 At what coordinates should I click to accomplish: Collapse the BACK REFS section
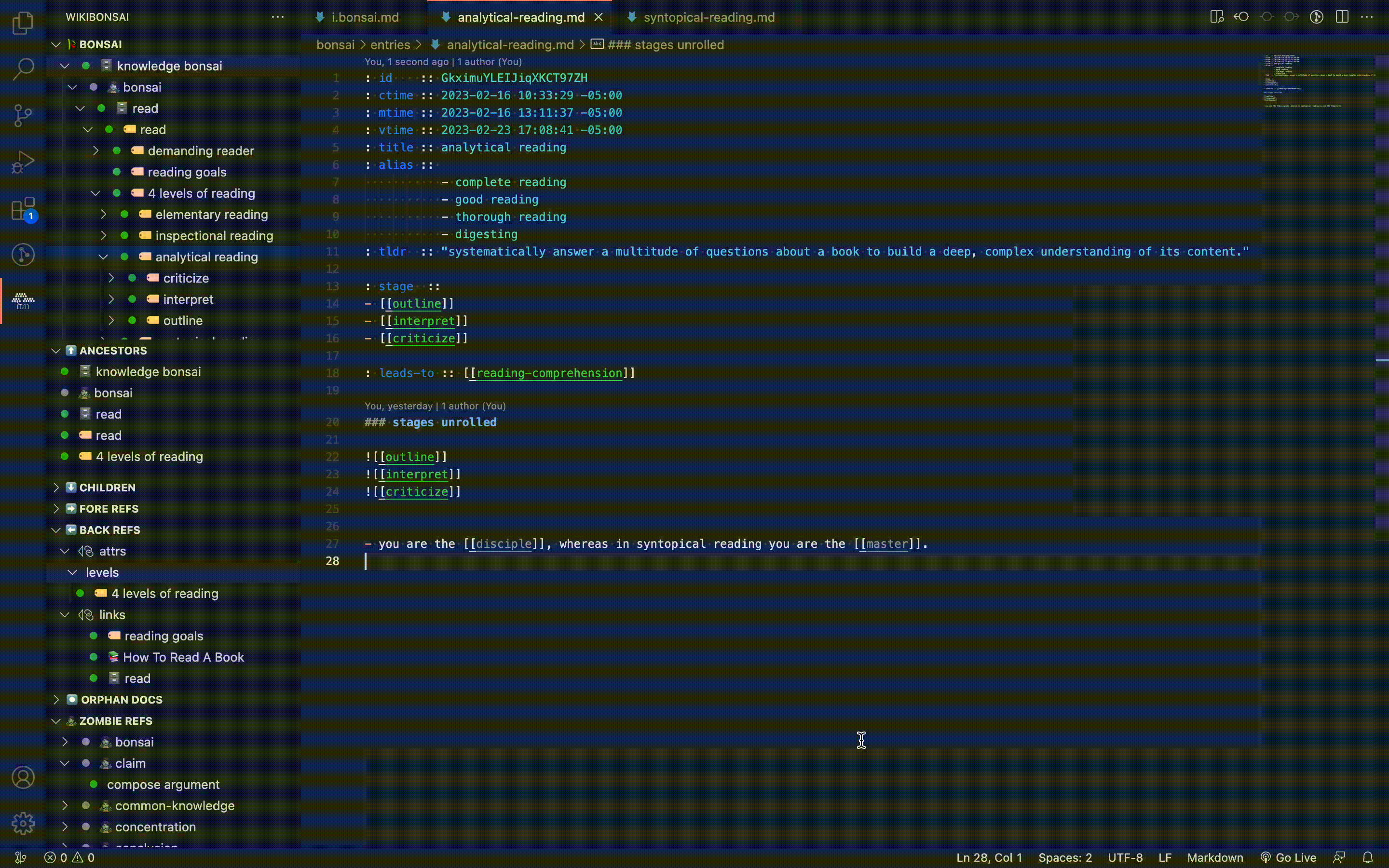[172, 530]
